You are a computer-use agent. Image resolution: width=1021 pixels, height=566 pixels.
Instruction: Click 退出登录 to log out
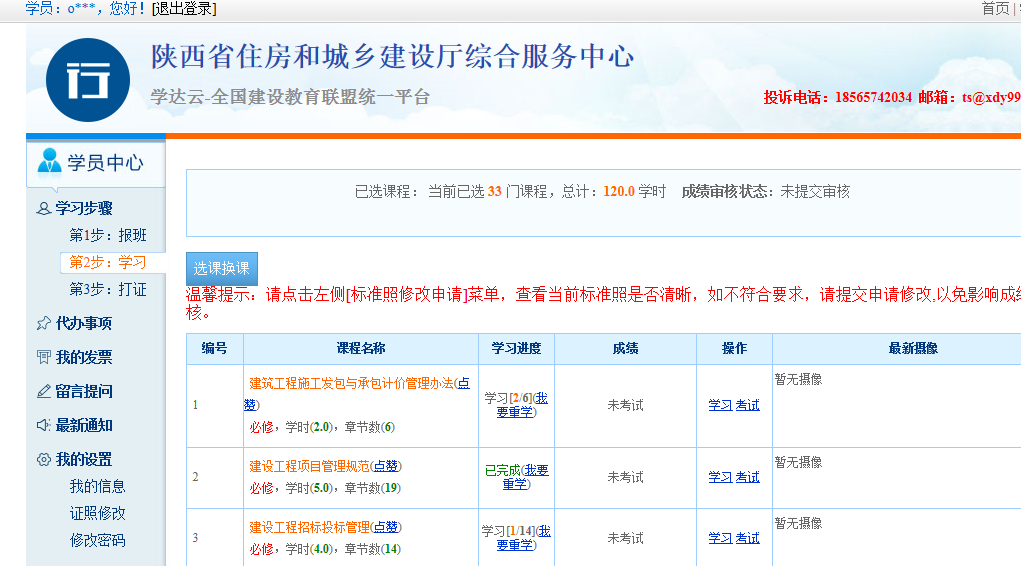[x=184, y=9]
